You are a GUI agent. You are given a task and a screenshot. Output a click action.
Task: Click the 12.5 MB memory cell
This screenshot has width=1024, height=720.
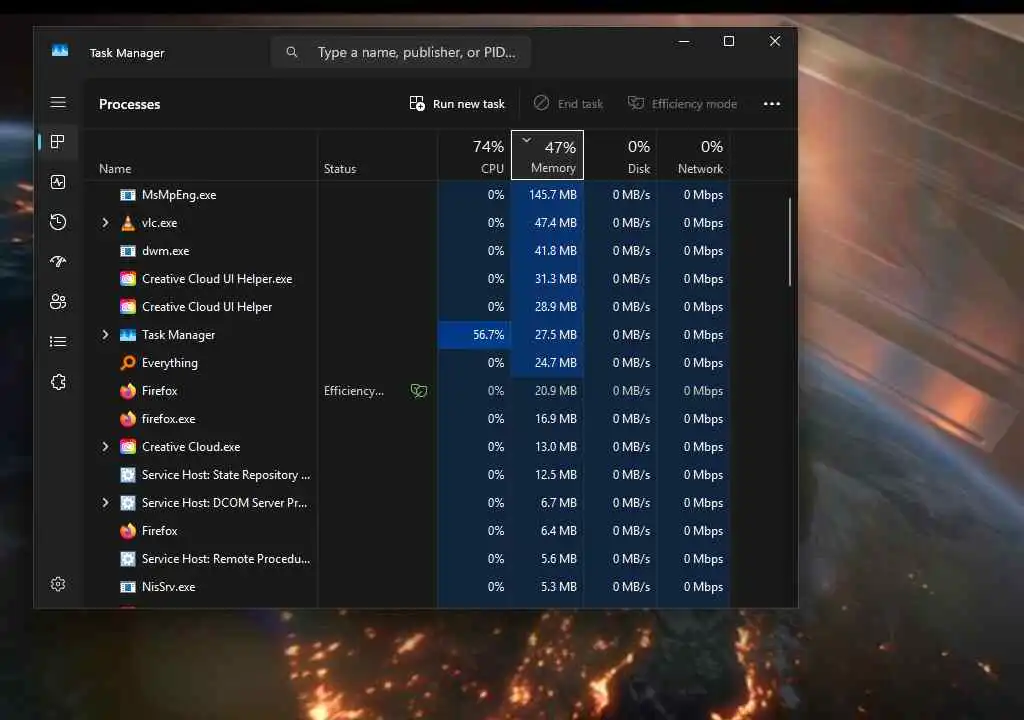coord(547,475)
